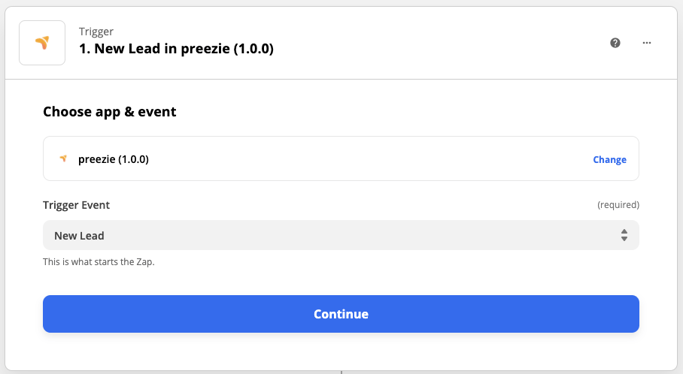The height and width of the screenshot is (374, 683).
Task: Click the large preezie logo in the header
Action: pos(42,43)
